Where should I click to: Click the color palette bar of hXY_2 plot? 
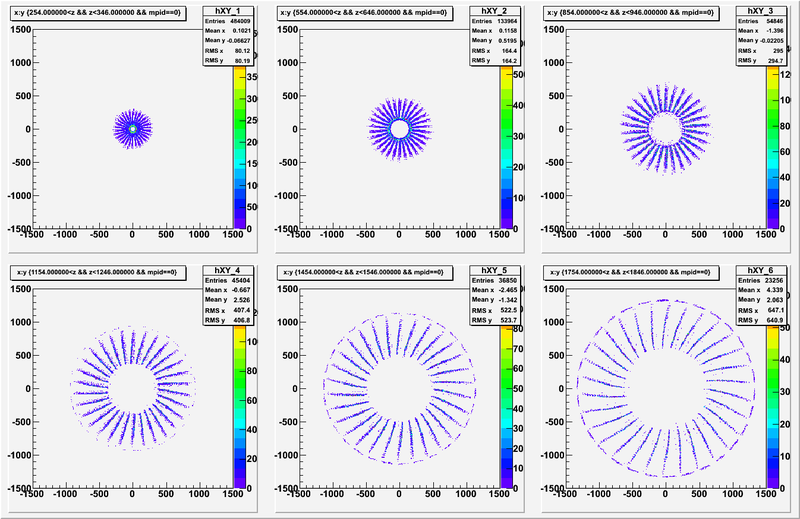(x=506, y=147)
